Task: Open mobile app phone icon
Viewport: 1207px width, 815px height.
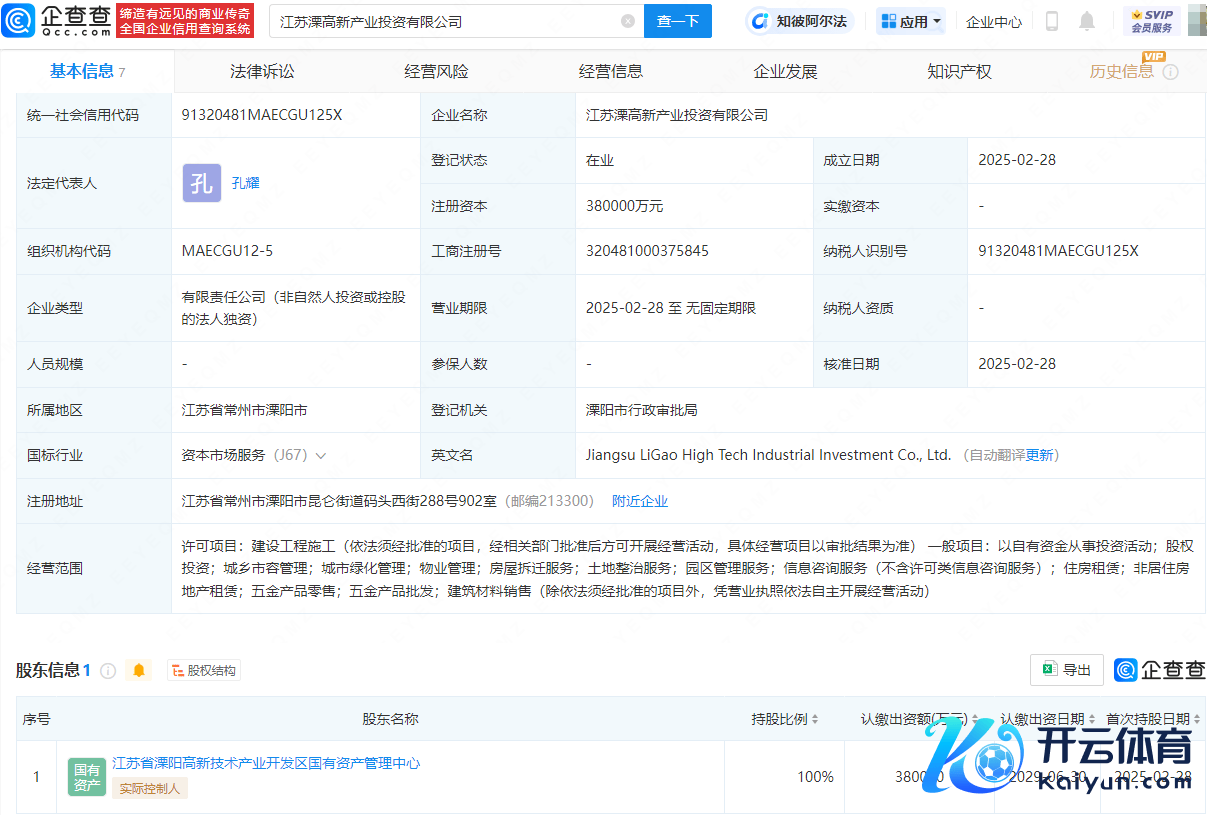Action: [1052, 21]
